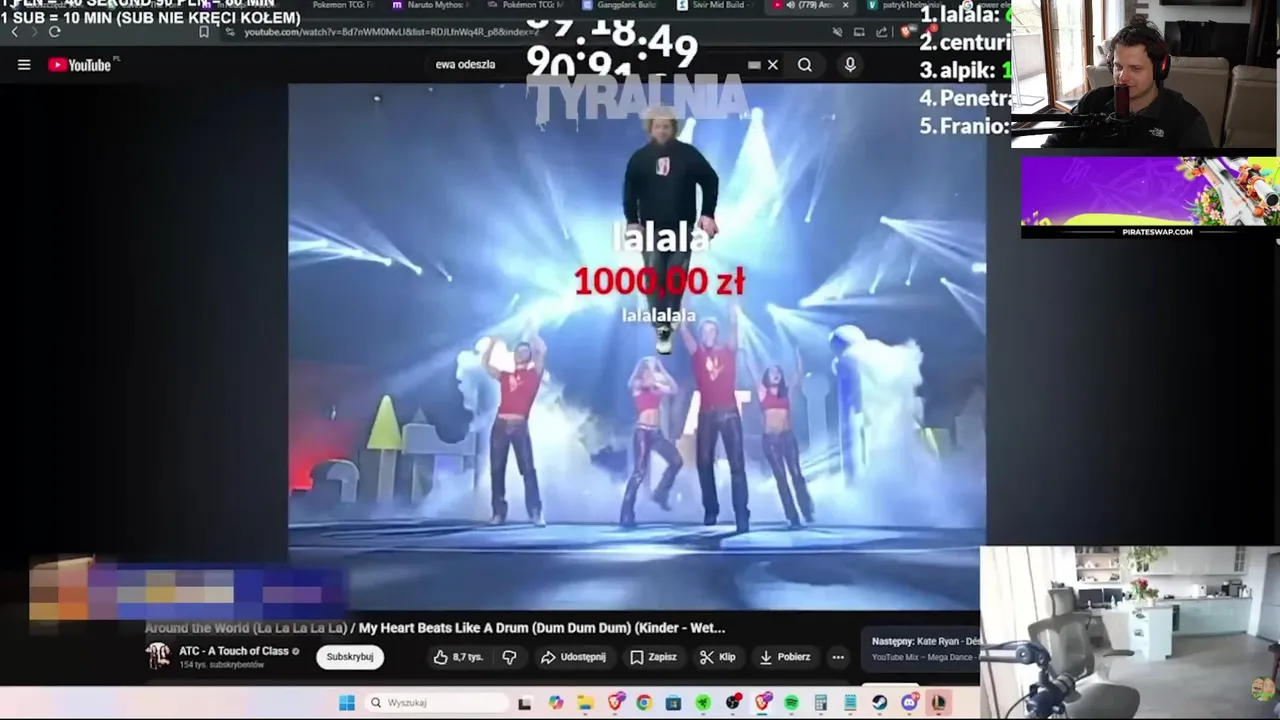Image resolution: width=1280 pixels, height=720 pixels.
Task: Open Microsoft Store from the taskbar
Action: (x=673, y=703)
